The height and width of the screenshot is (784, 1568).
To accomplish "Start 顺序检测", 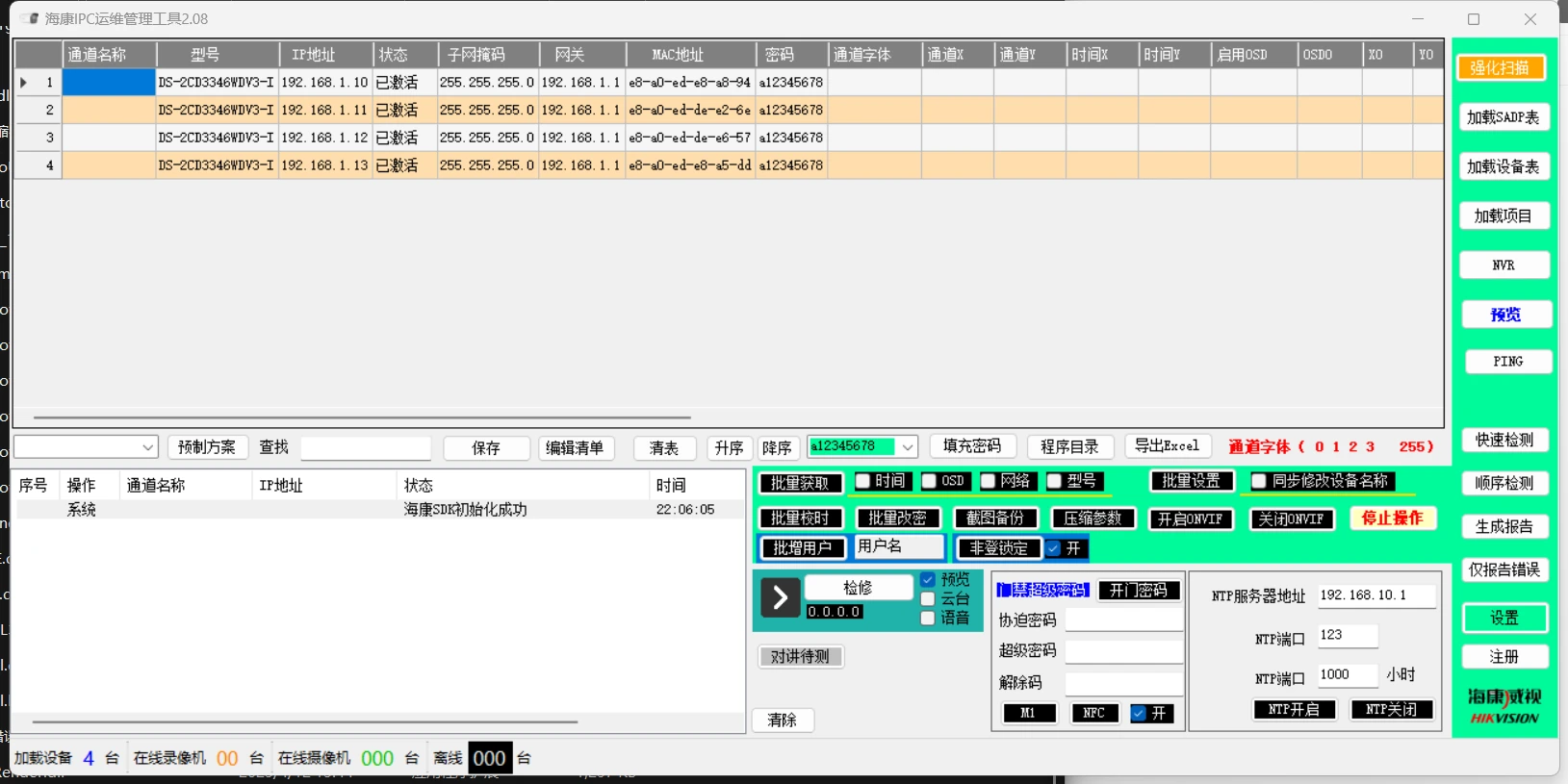I will (x=1504, y=483).
